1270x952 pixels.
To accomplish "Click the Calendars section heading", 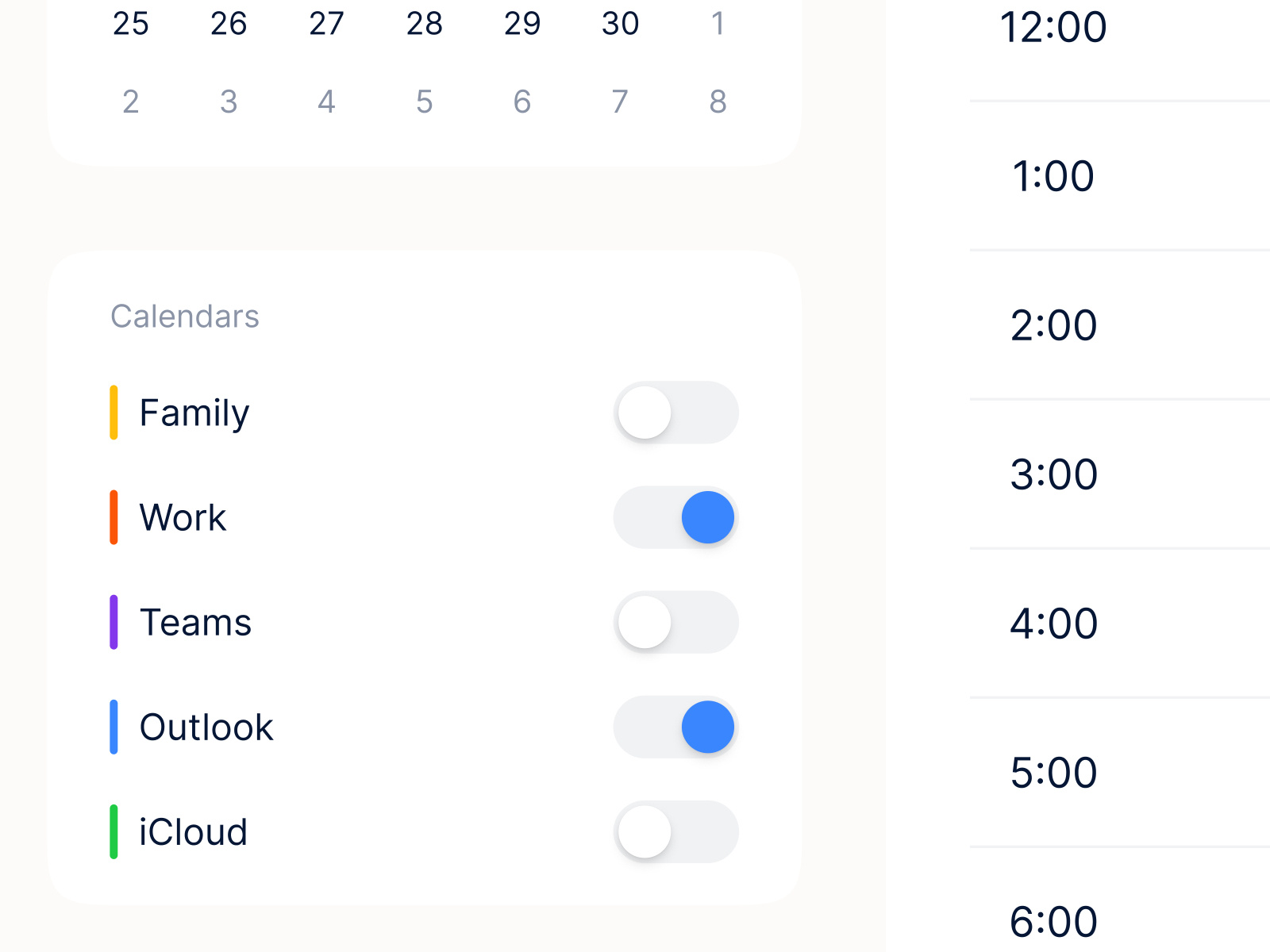I will tap(185, 316).
